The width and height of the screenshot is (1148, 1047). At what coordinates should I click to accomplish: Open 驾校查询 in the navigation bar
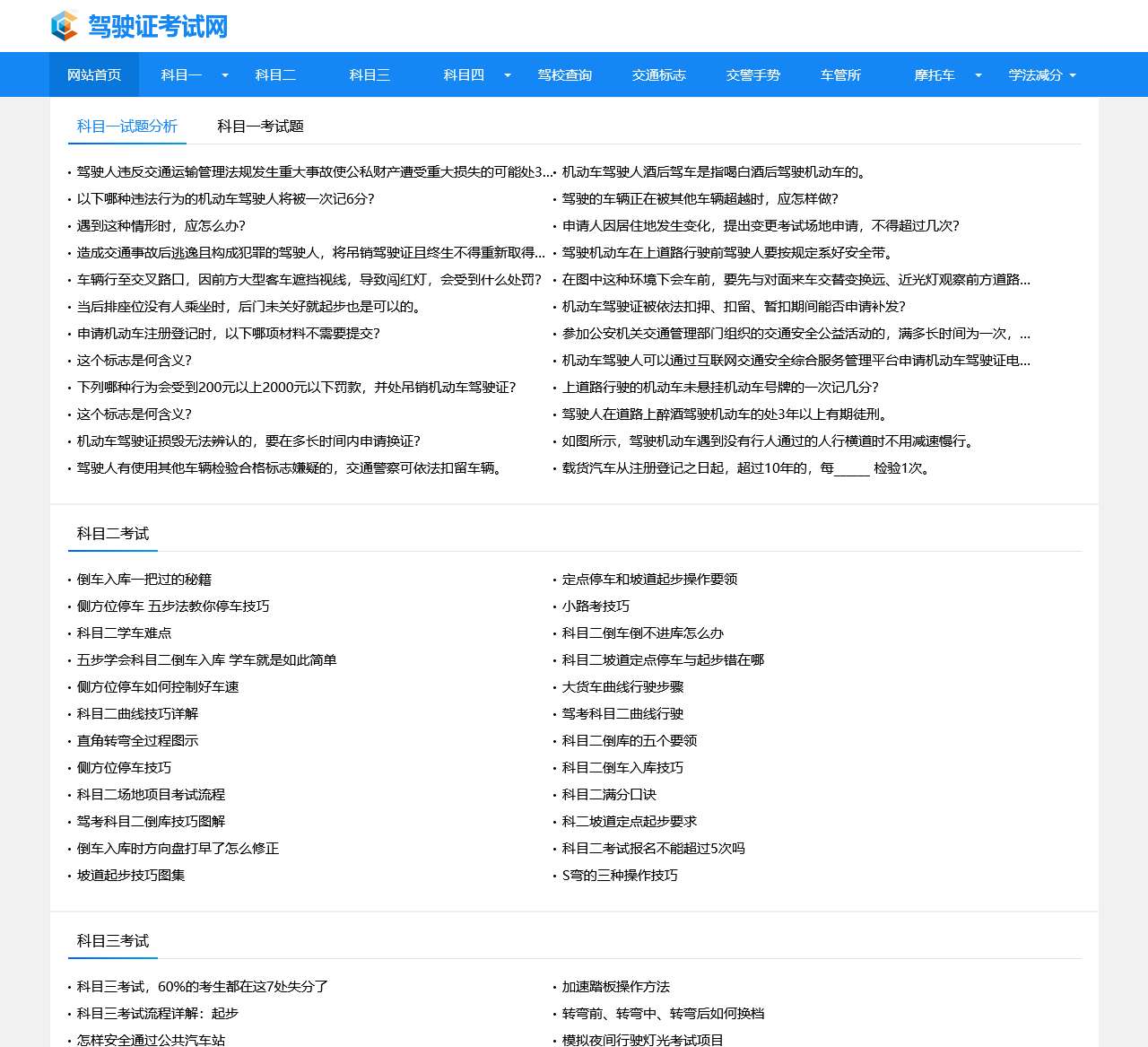[x=565, y=75]
